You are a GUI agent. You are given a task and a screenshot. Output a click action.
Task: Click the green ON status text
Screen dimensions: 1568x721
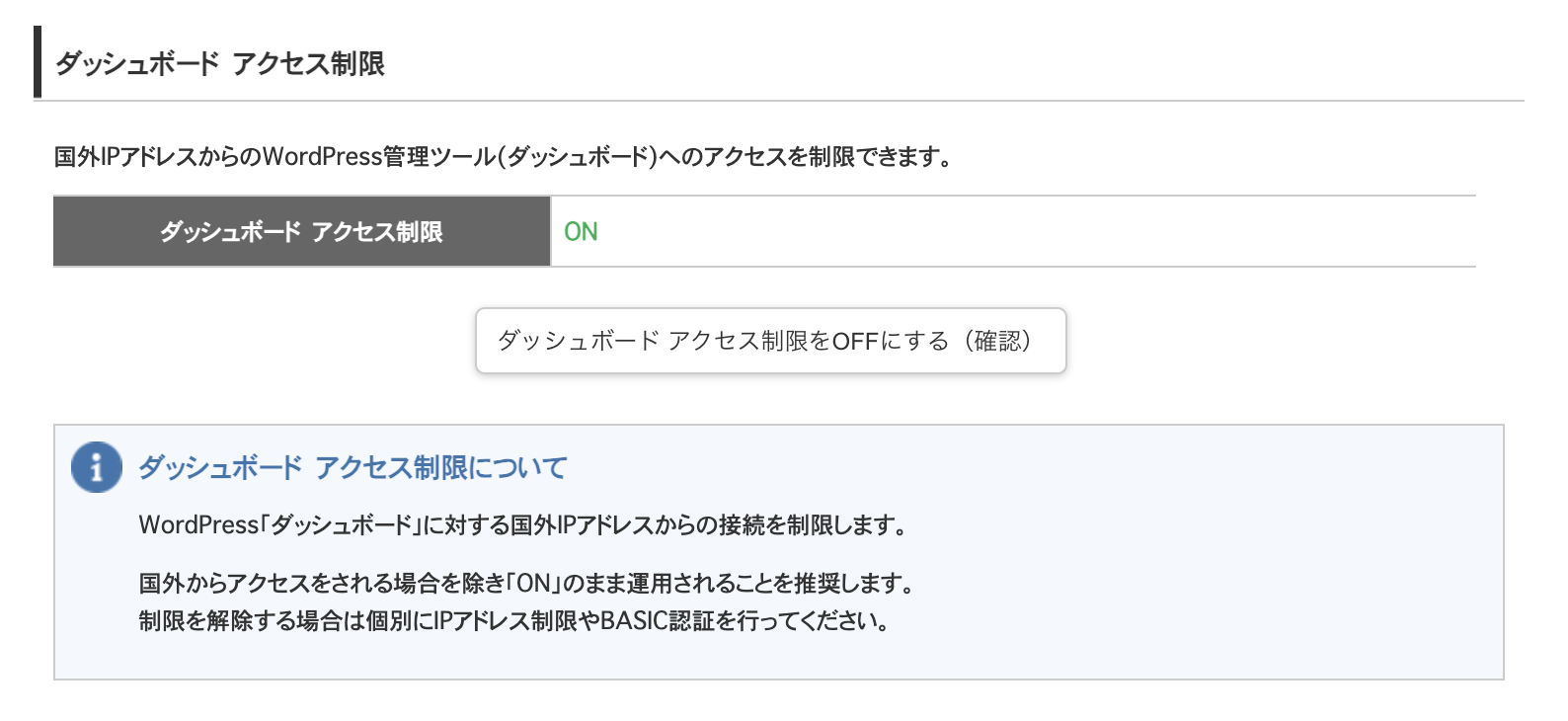pos(581,232)
